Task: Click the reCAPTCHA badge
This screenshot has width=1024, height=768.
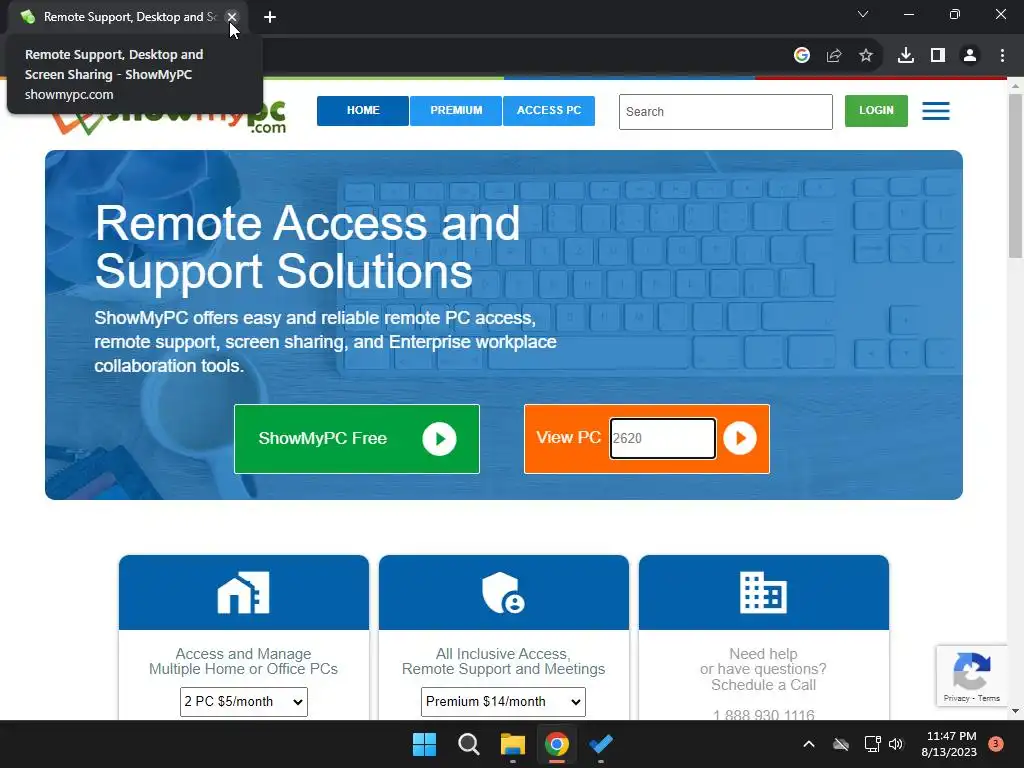Action: coord(972,675)
